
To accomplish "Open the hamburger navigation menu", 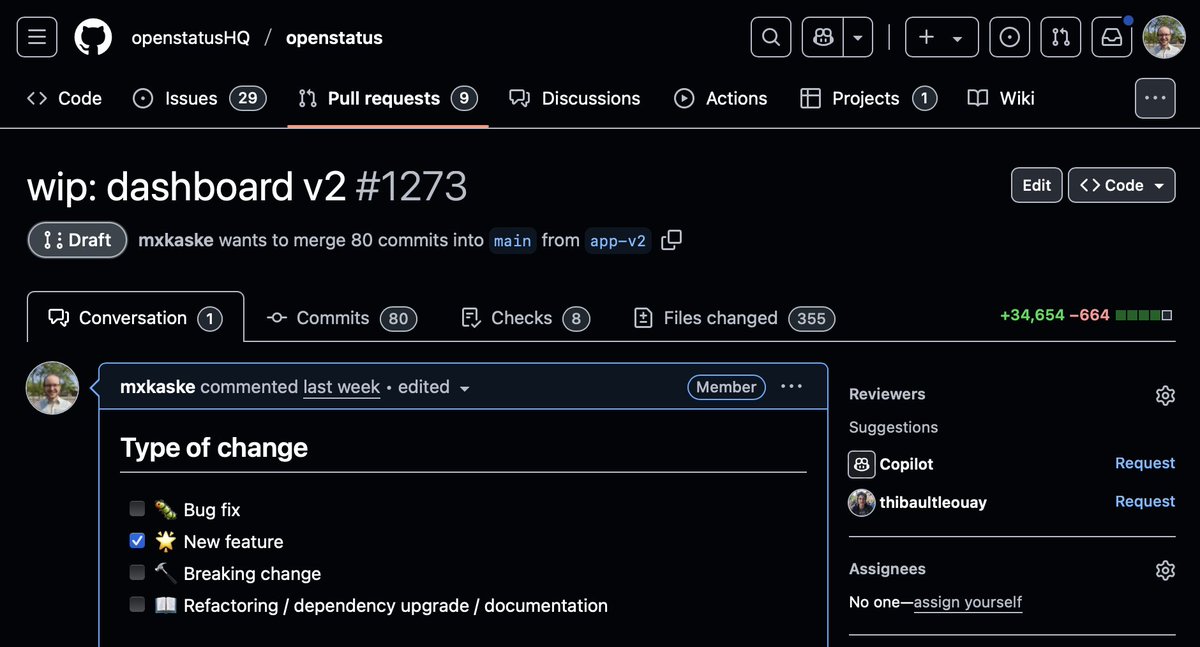I will point(37,38).
